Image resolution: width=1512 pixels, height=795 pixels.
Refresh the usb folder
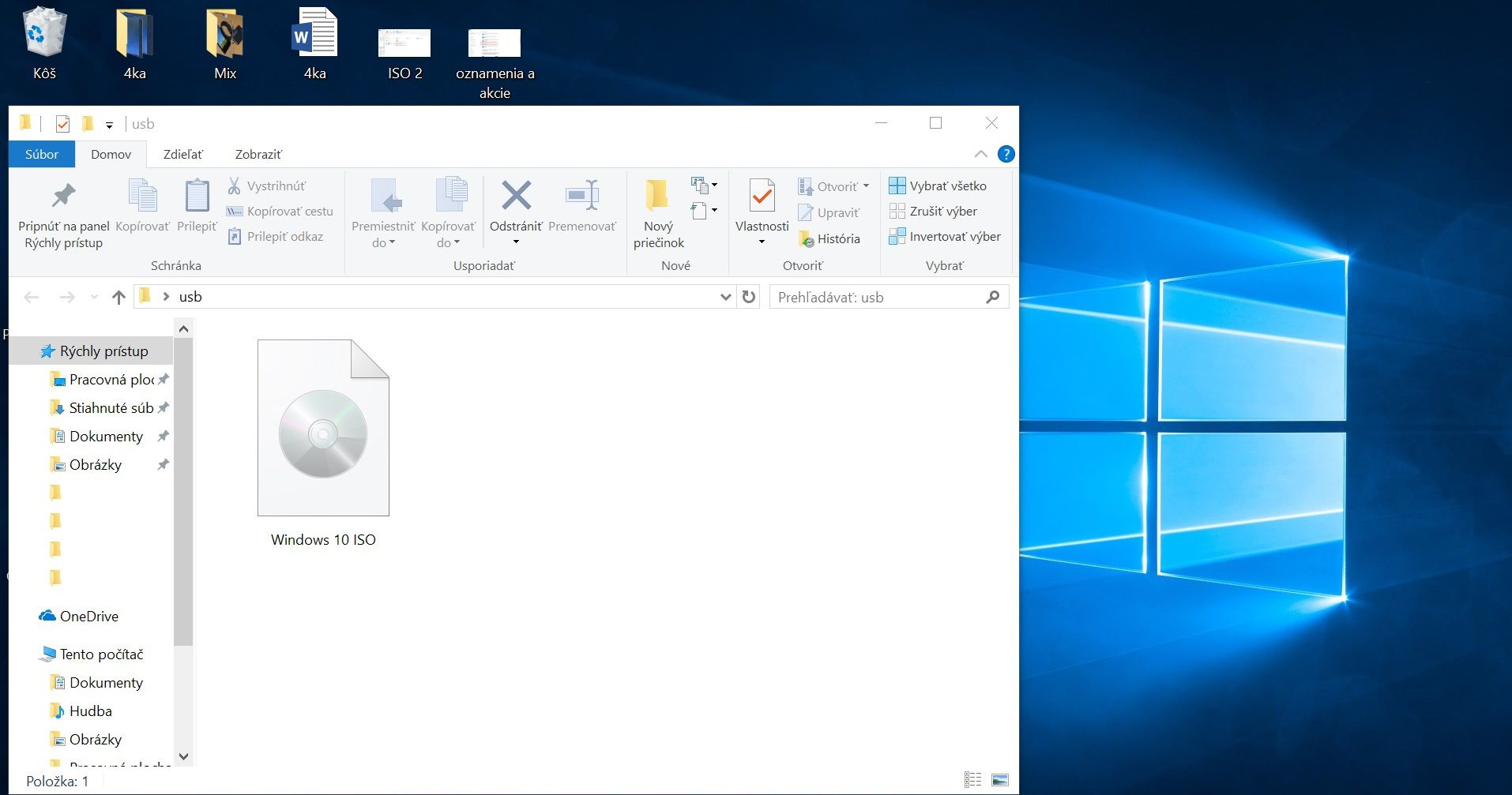point(749,297)
